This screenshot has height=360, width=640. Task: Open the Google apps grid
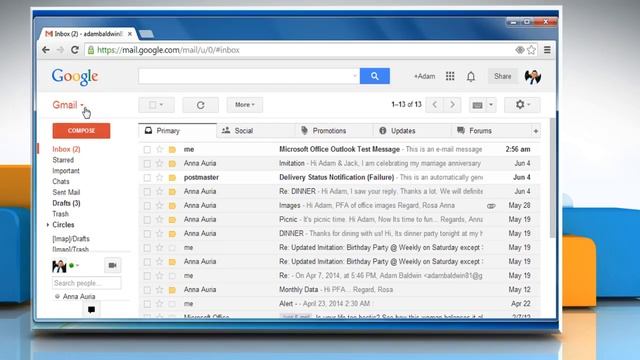tap(450, 76)
